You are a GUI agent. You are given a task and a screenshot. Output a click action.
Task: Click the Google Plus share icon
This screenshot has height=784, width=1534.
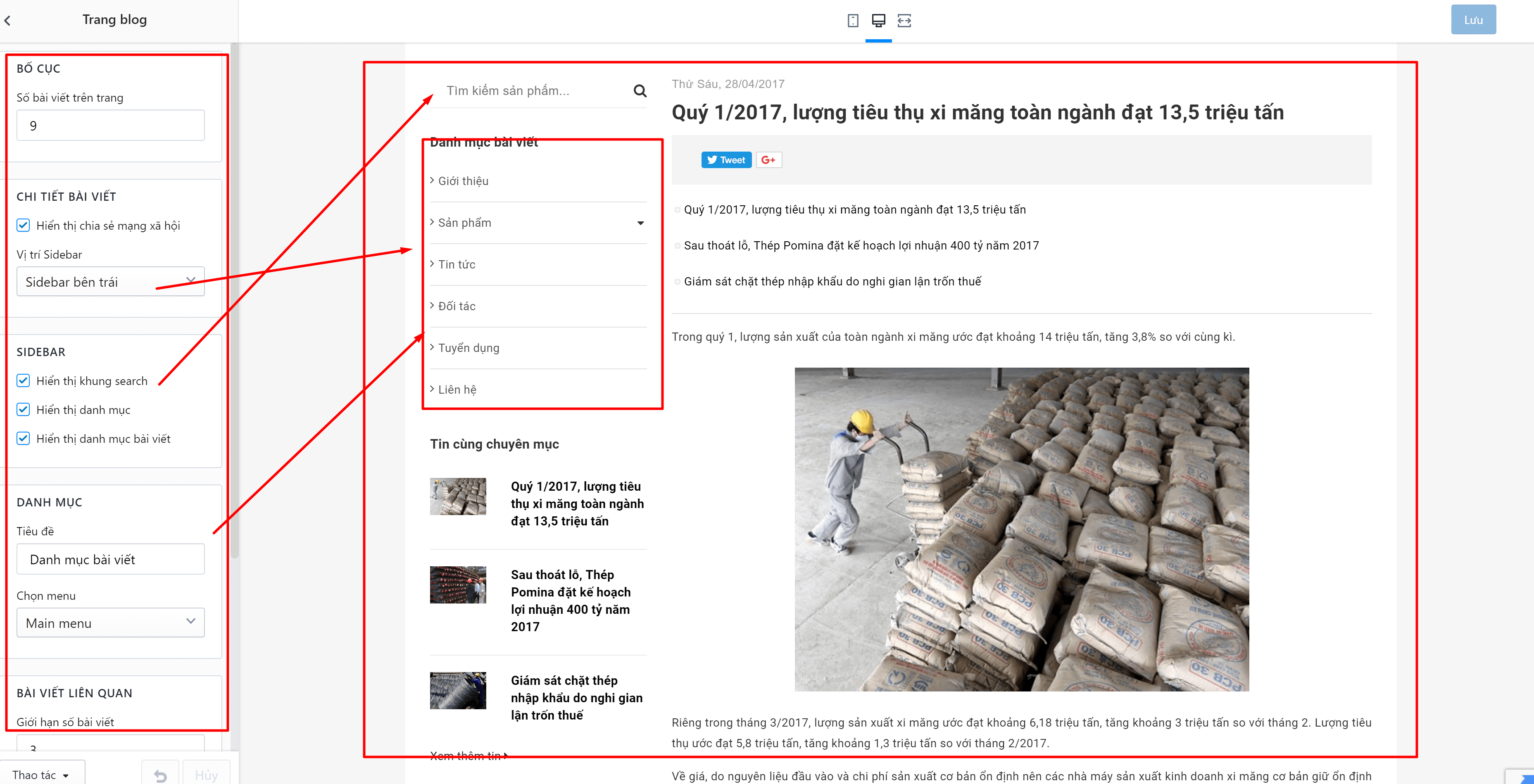[768, 159]
